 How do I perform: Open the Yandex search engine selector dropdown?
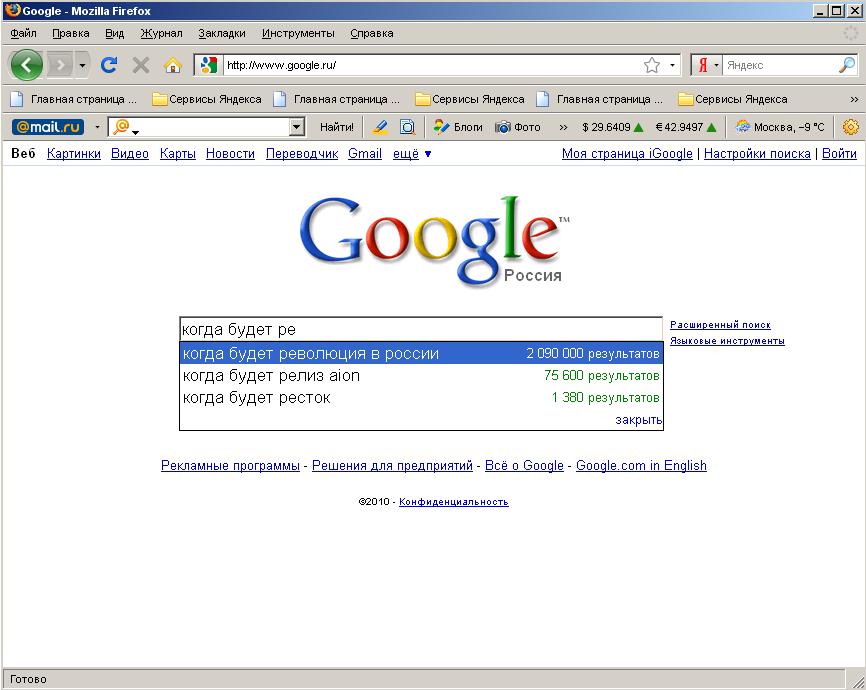tap(708, 65)
